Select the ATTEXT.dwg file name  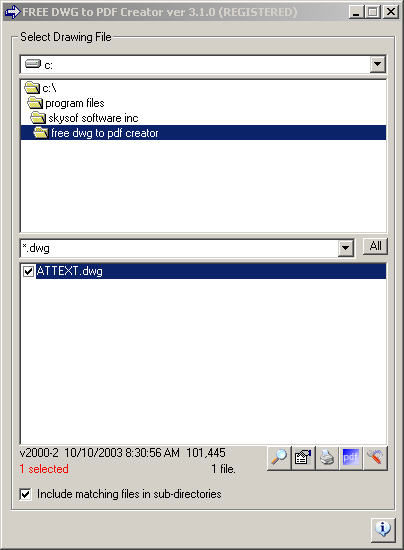(x=69, y=271)
